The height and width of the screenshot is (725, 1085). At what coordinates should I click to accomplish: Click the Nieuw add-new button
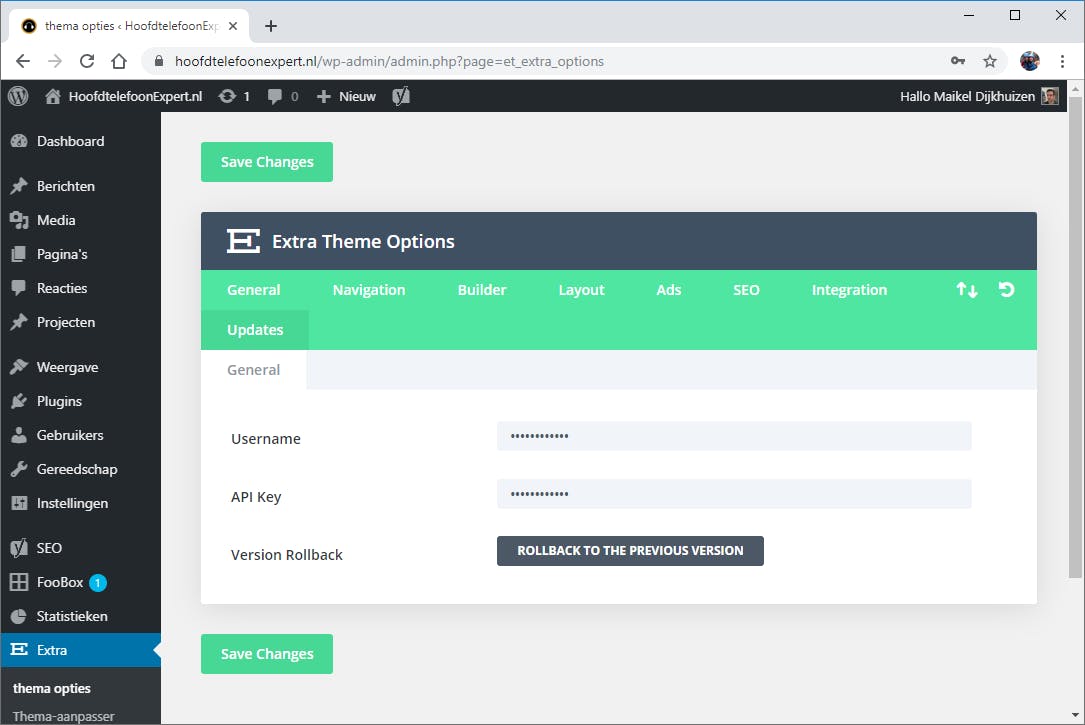coord(346,96)
